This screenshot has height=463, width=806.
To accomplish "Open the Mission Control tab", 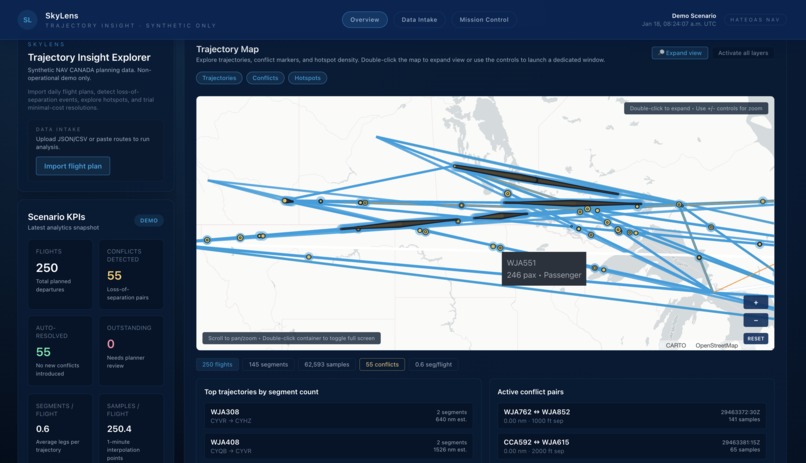I will [x=484, y=20].
